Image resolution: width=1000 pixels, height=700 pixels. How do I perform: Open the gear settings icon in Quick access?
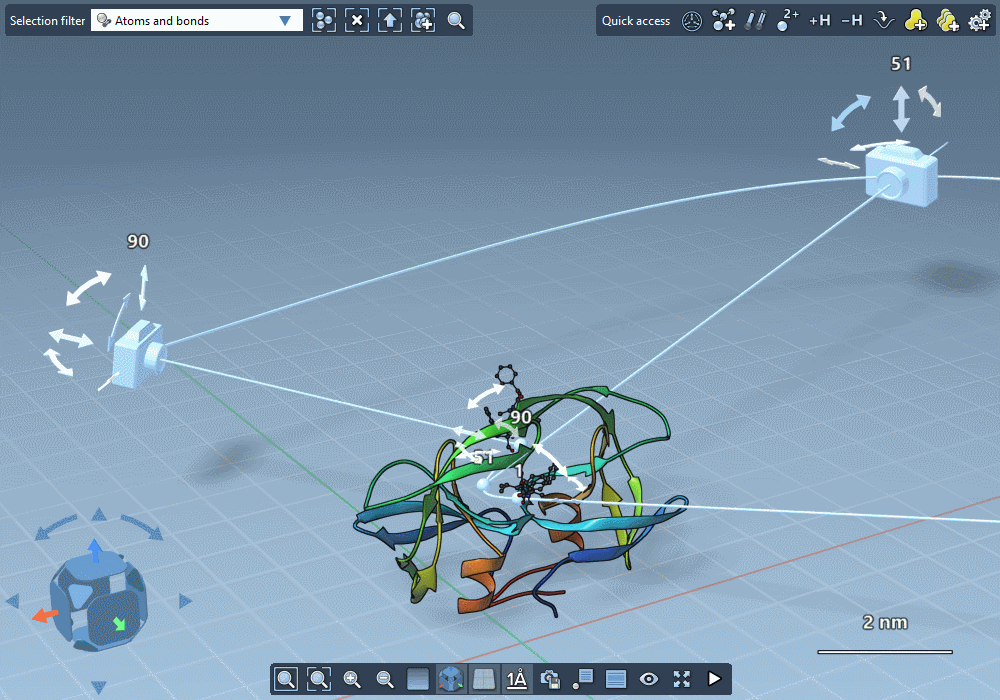tap(980, 20)
